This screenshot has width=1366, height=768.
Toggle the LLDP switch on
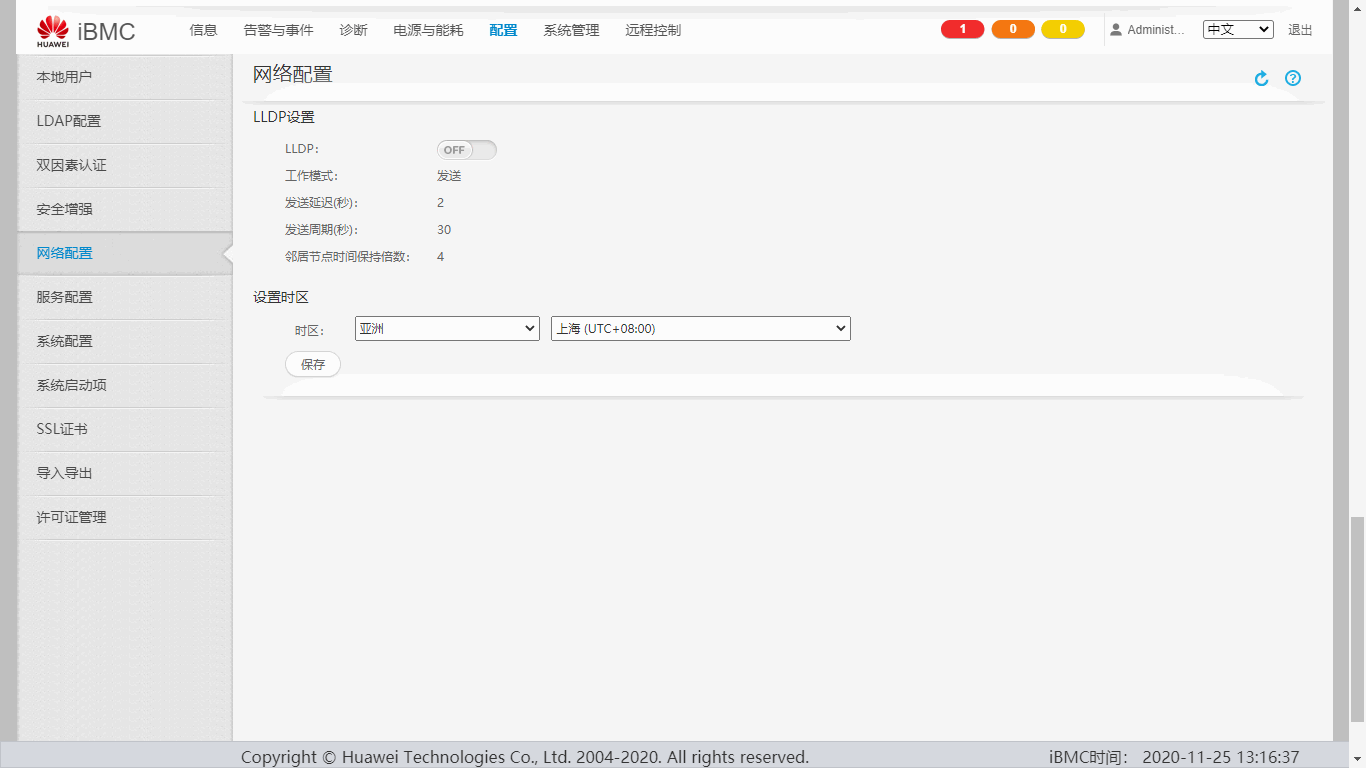(466, 150)
